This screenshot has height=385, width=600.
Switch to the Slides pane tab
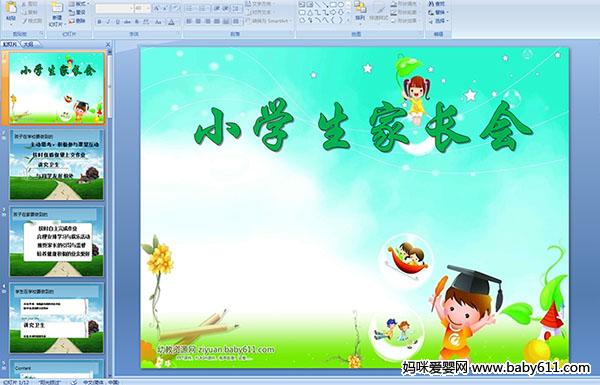point(10,44)
